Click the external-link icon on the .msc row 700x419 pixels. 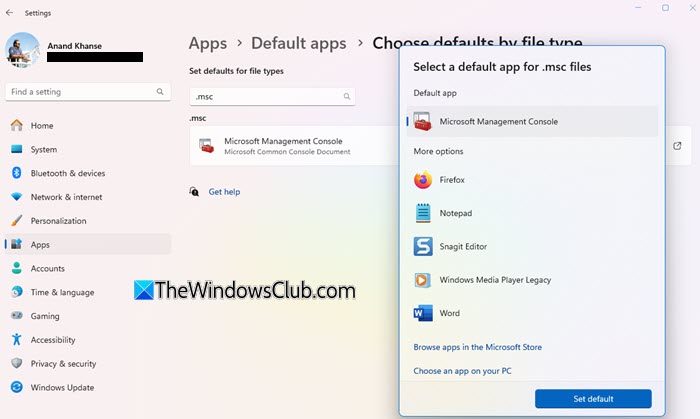coord(677,146)
